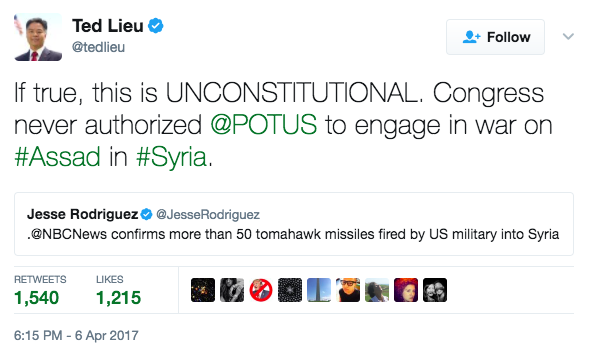Click the Washington Monument avatar
The height and width of the screenshot is (360, 606).
[319, 290]
